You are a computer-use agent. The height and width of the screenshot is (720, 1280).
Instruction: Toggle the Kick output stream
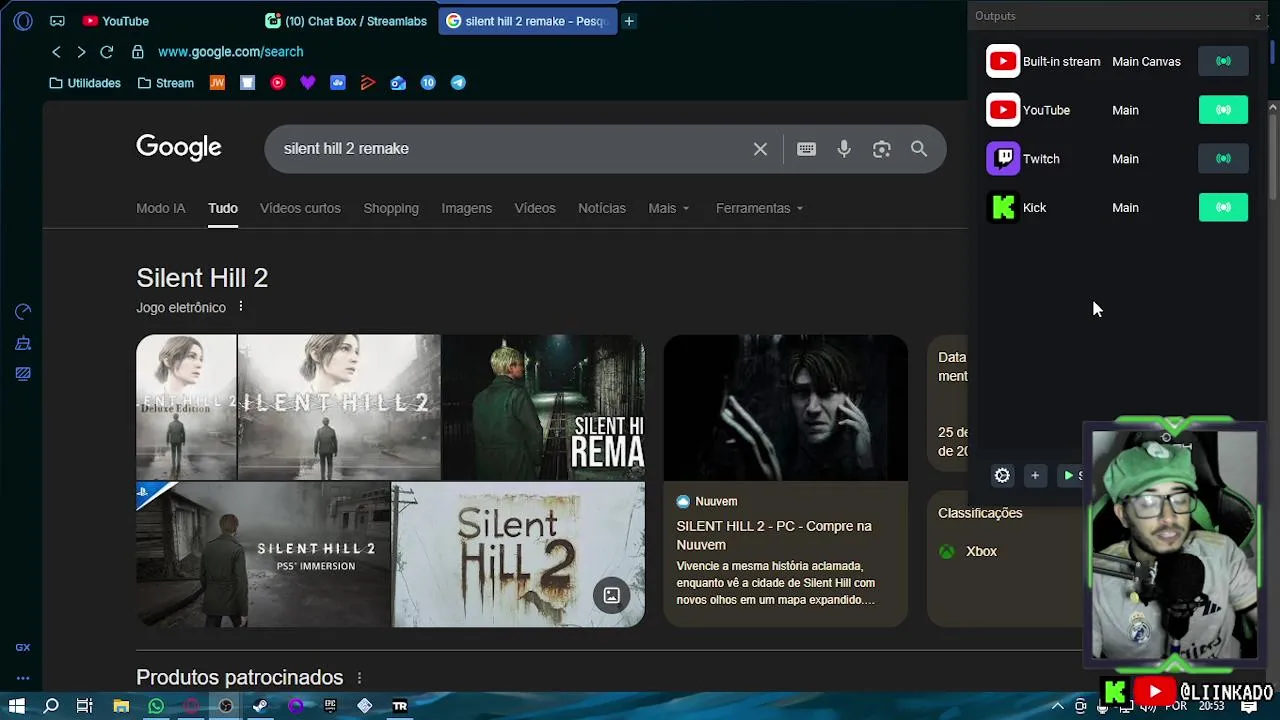tap(1223, 207)
